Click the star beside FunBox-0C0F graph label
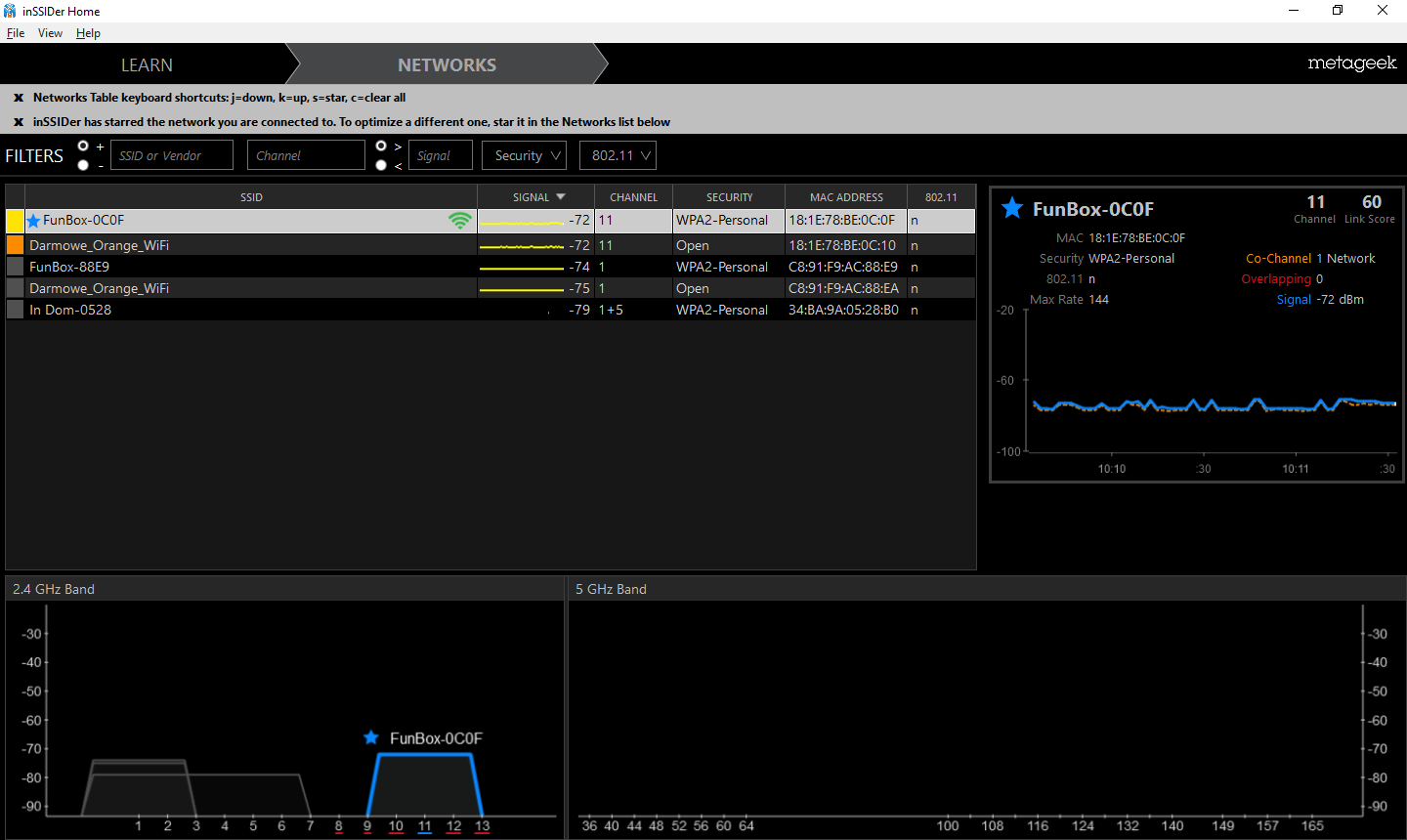The image size is (1407, 840). click(x=371, y=737)
